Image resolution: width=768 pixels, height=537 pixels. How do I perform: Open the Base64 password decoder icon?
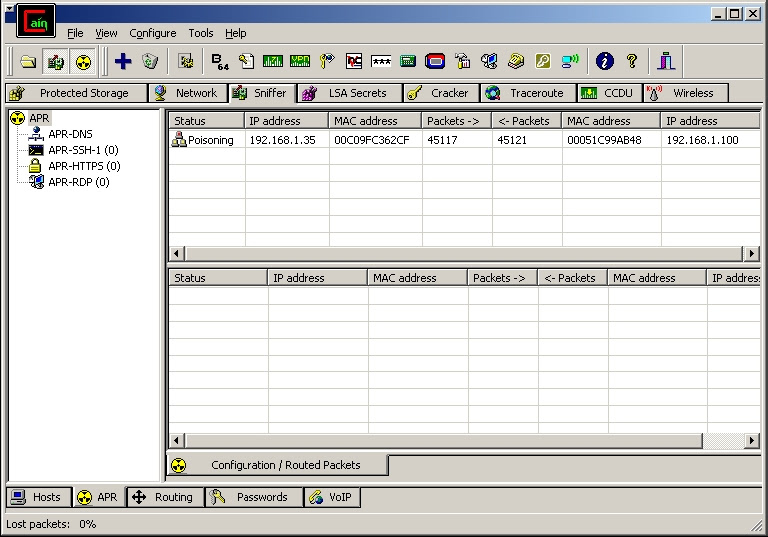coord(220,61)
